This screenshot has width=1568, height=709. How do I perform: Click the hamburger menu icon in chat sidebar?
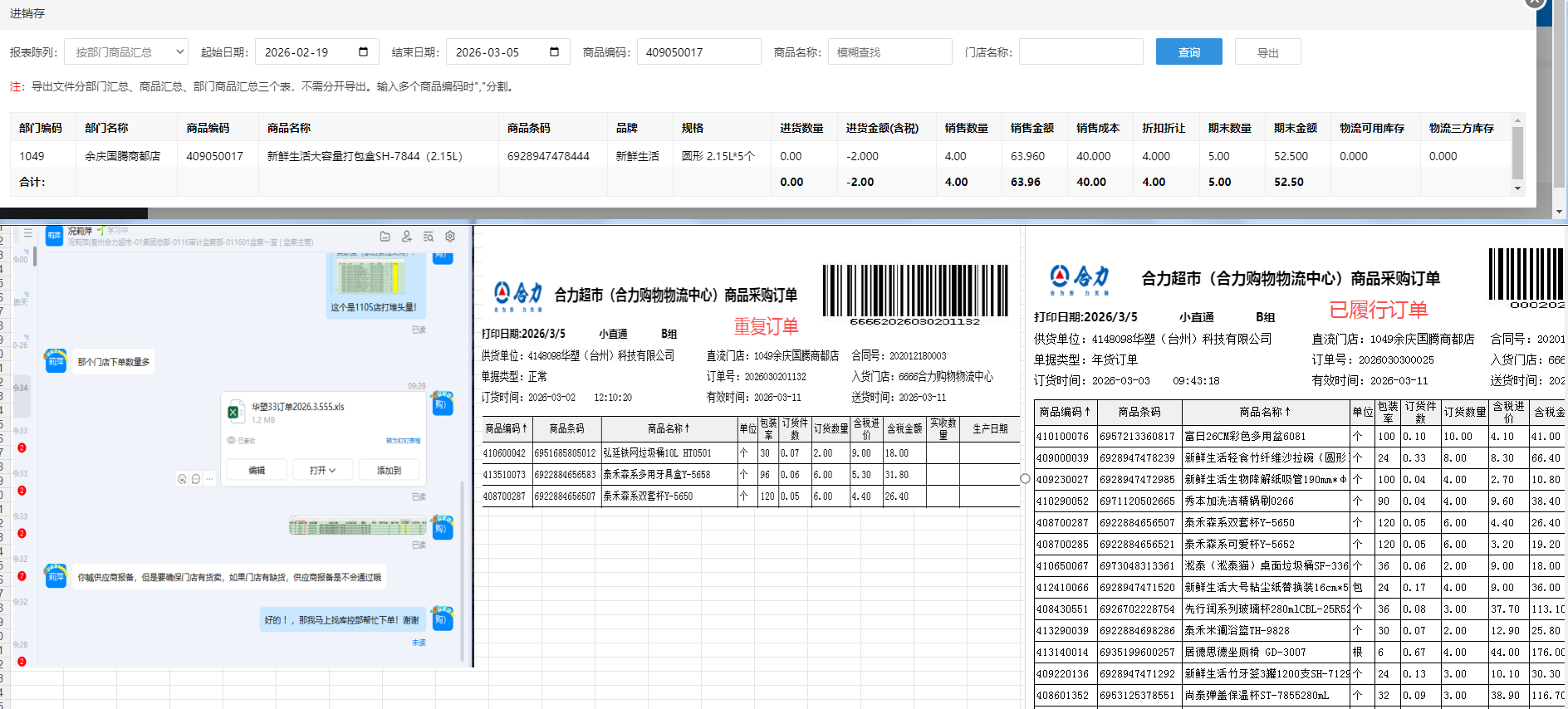coord(27,233)
